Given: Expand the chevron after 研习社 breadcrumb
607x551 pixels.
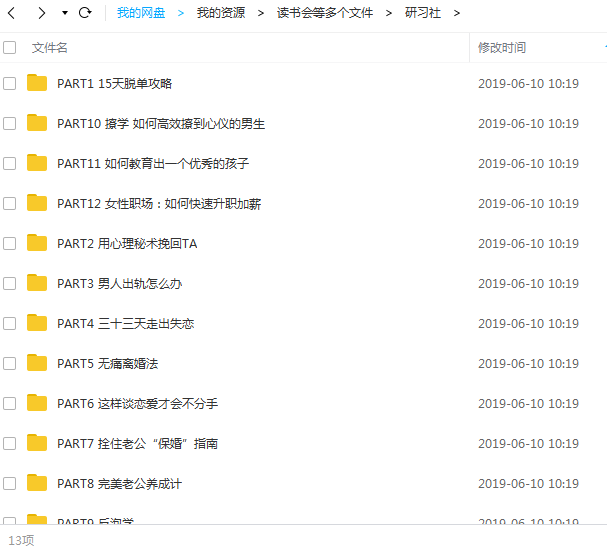Looking at the screenshot, I should coord(457,13).
